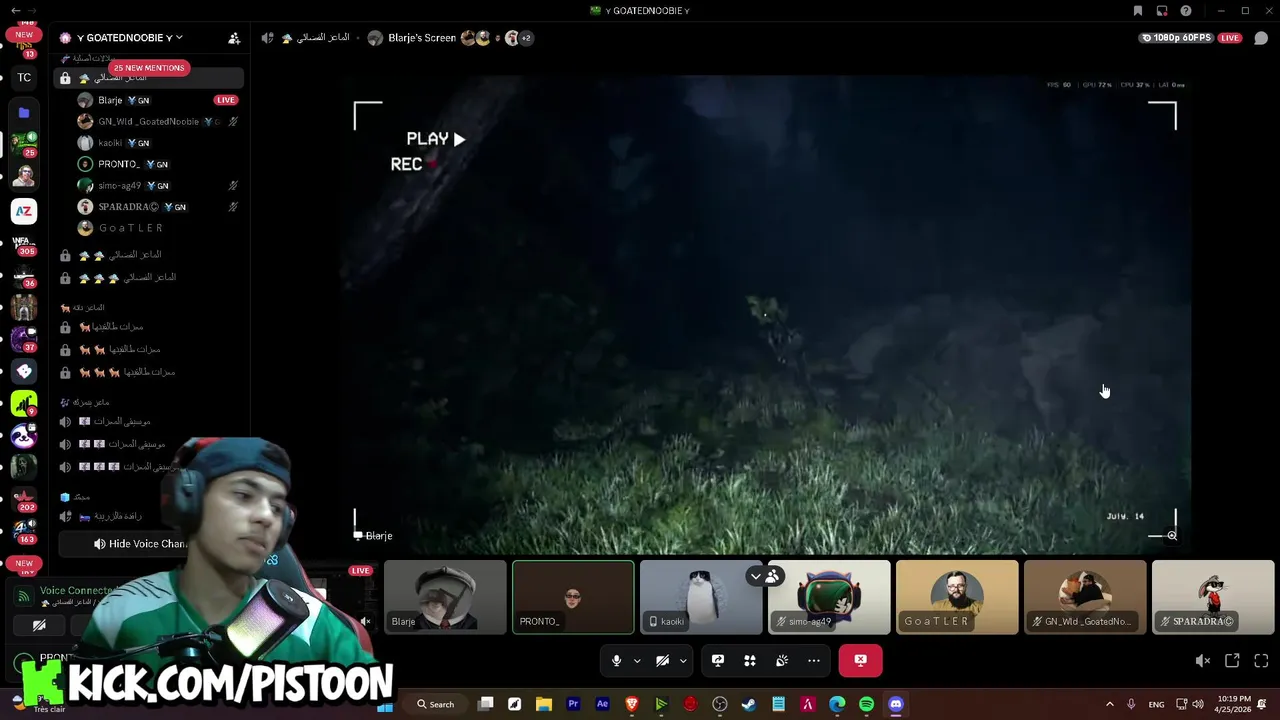This screenshot has height=720, width=1280.
Task: Open OBS Studio from taskbar
Action: point(720,704)
